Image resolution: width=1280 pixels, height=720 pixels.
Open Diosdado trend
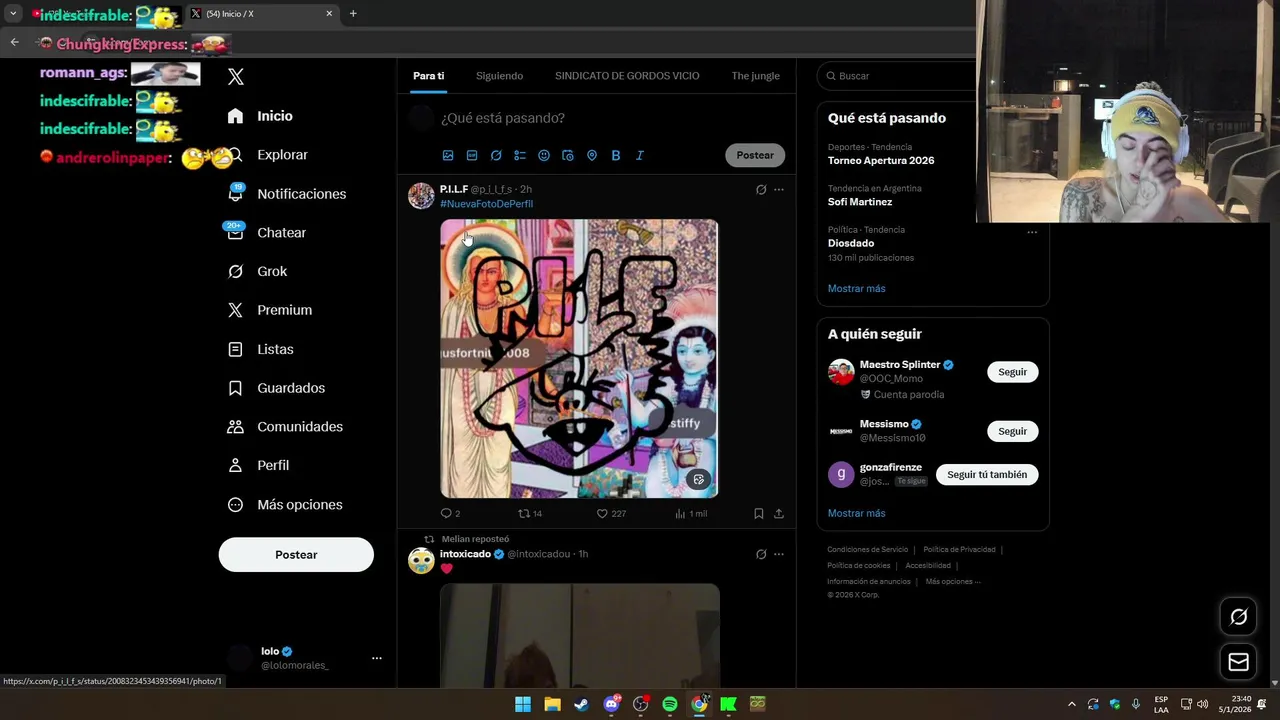tap(851, 243)
